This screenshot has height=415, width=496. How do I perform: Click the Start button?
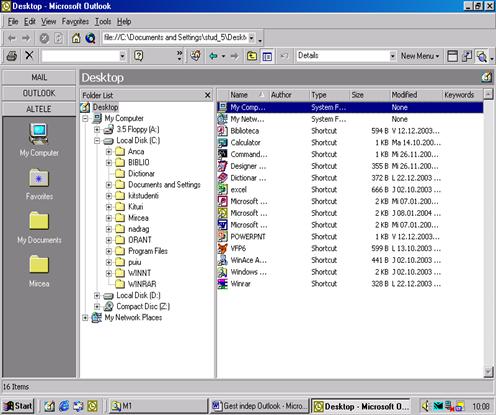[x=18, y=406]
